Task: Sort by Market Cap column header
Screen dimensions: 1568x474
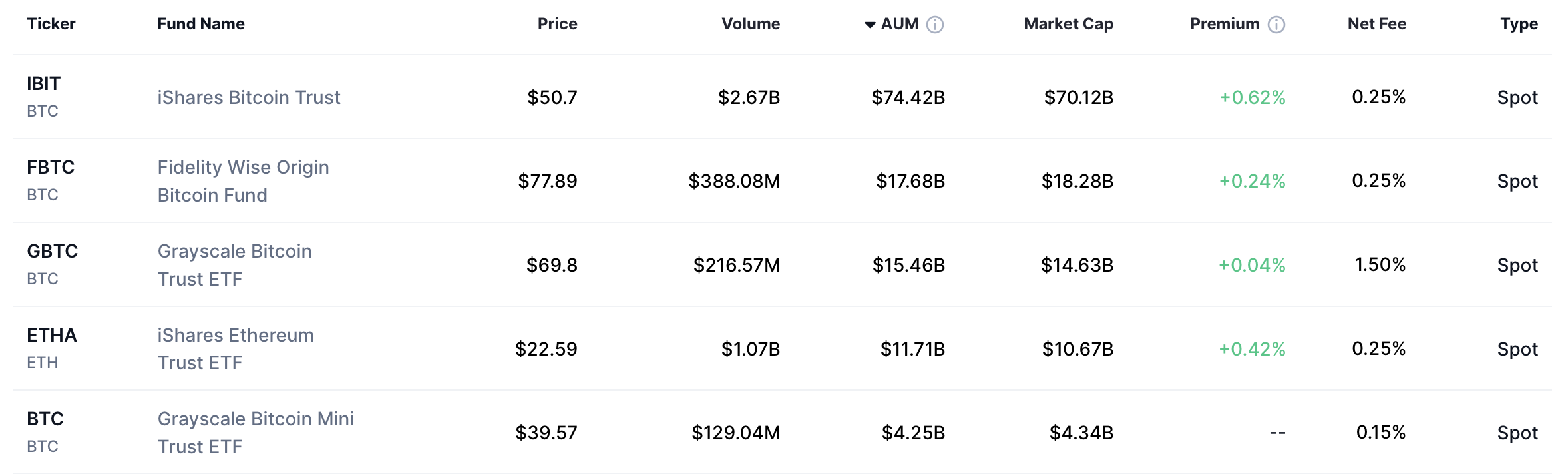Action: [x=1068, y=24]
